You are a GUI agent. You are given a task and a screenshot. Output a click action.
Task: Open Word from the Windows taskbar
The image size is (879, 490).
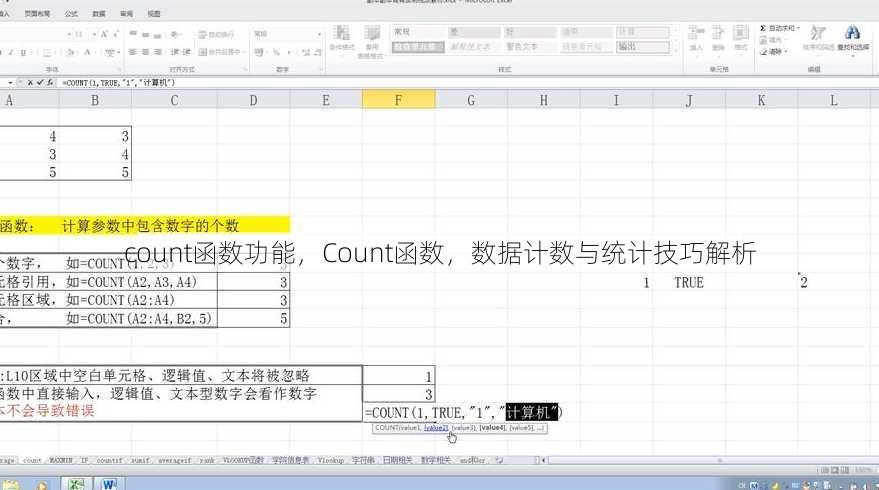109,483
